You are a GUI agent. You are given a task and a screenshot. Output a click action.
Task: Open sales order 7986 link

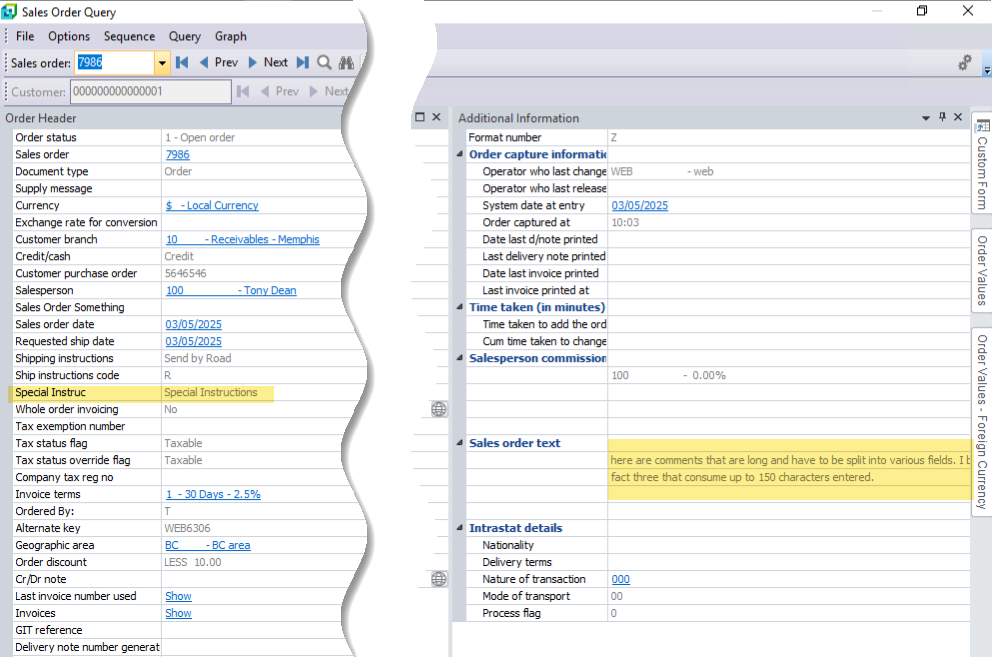coord(178,154)
